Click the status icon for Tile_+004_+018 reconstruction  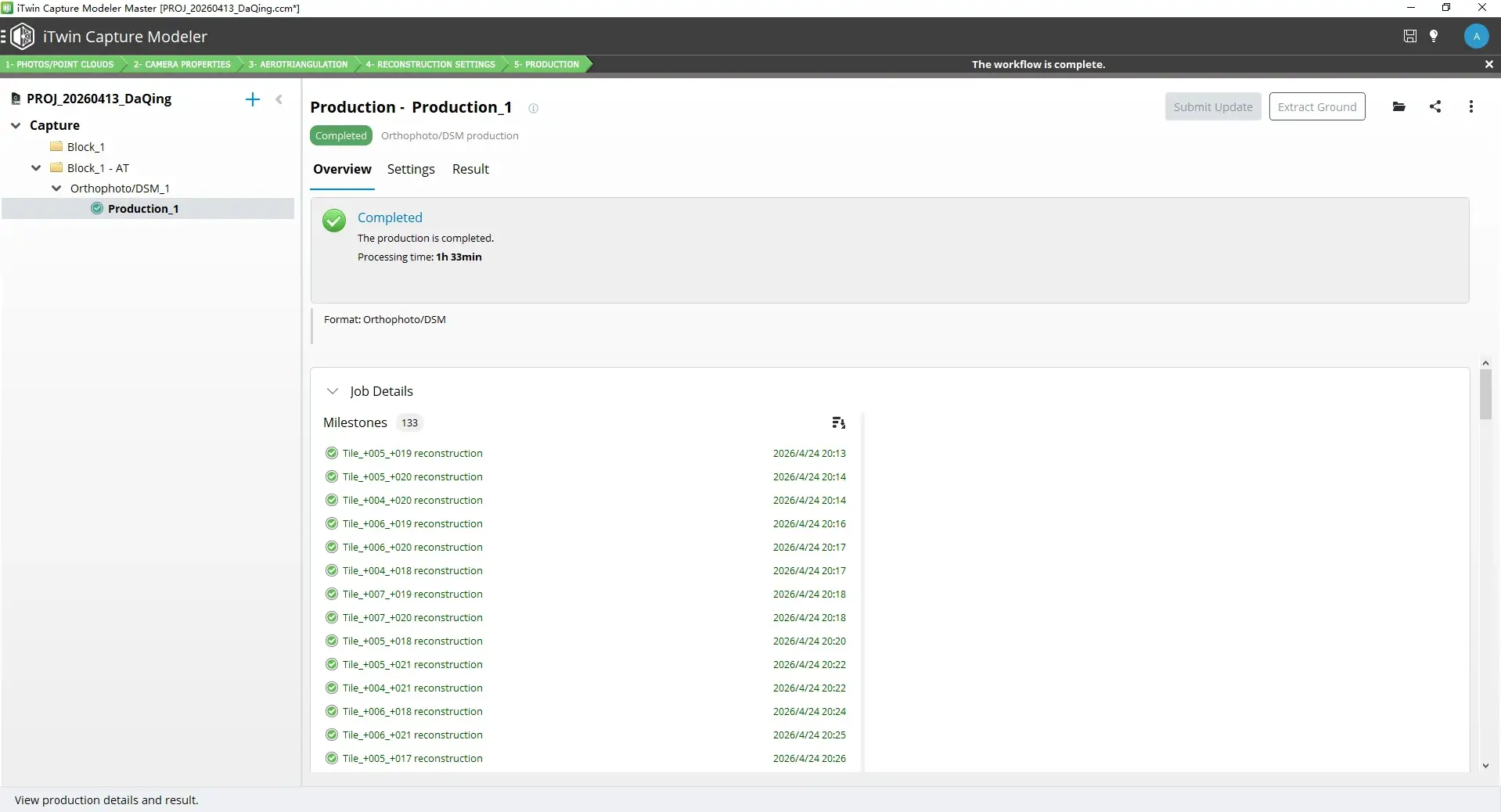click(x=332, y=570)
